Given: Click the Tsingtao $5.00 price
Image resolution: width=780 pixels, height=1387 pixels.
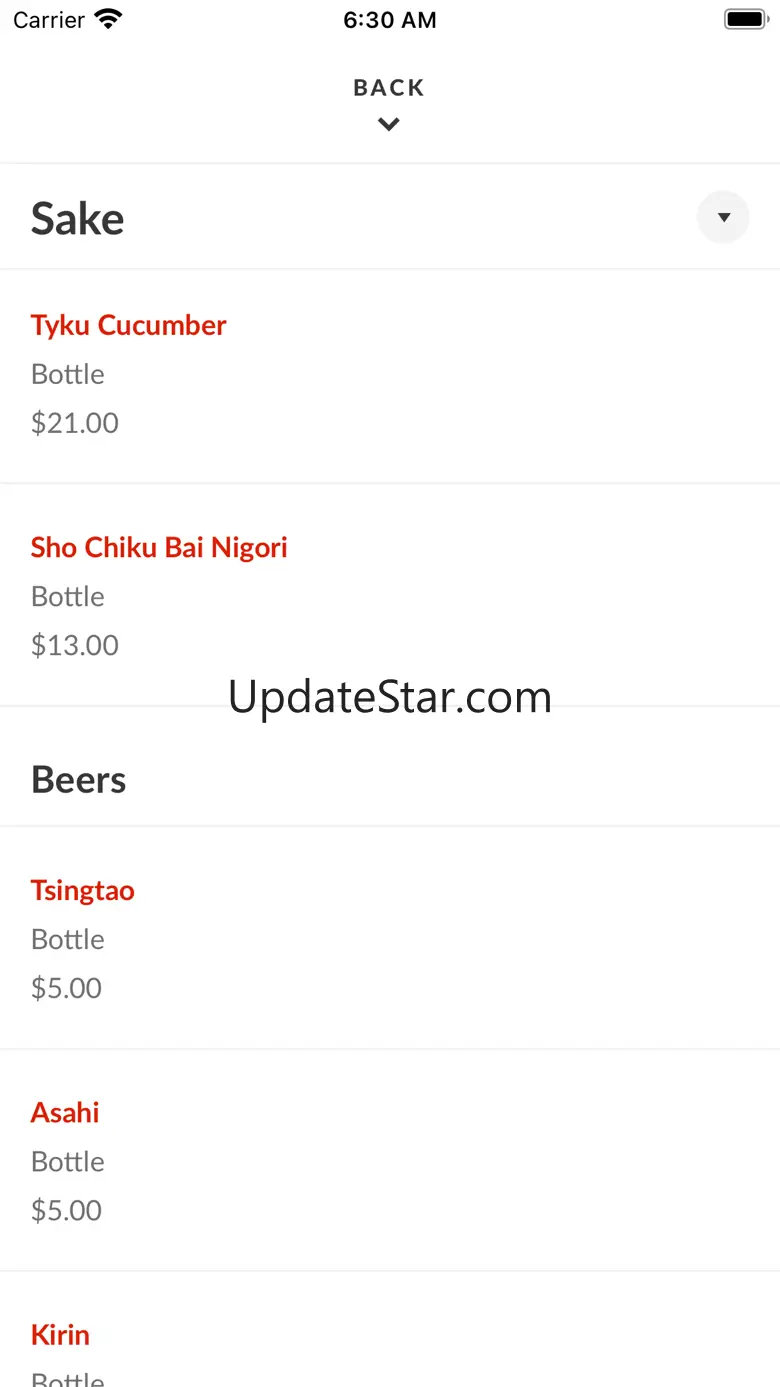Looking at the screenshot, I should click(x=67, y=988).
